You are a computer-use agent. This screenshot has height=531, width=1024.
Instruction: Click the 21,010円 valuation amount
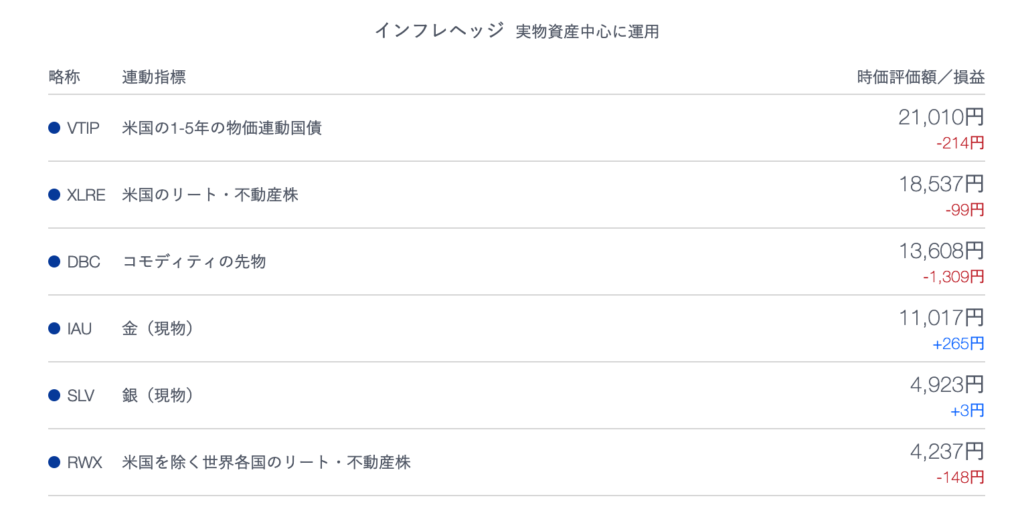pos(941,118)
